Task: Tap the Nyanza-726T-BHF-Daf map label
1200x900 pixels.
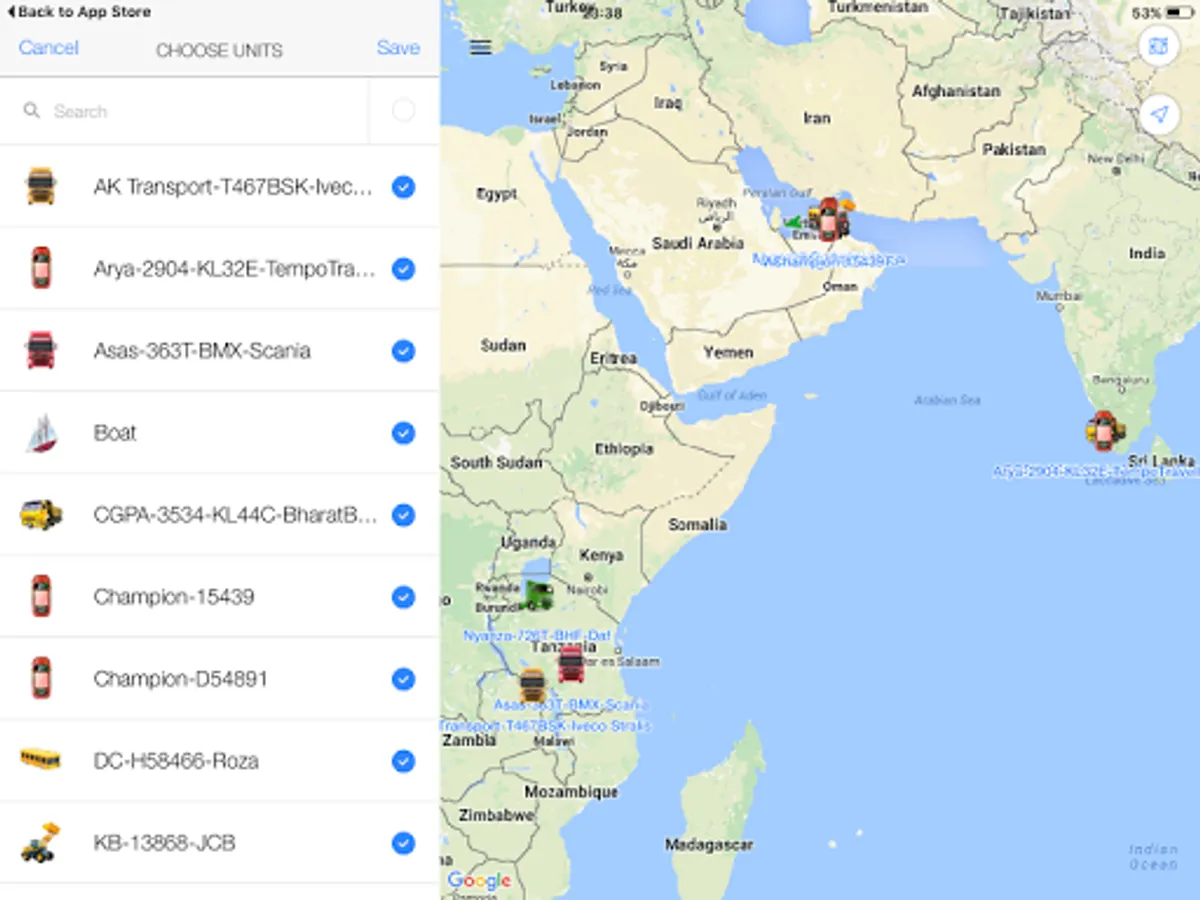Action: (x=537, y=635)
